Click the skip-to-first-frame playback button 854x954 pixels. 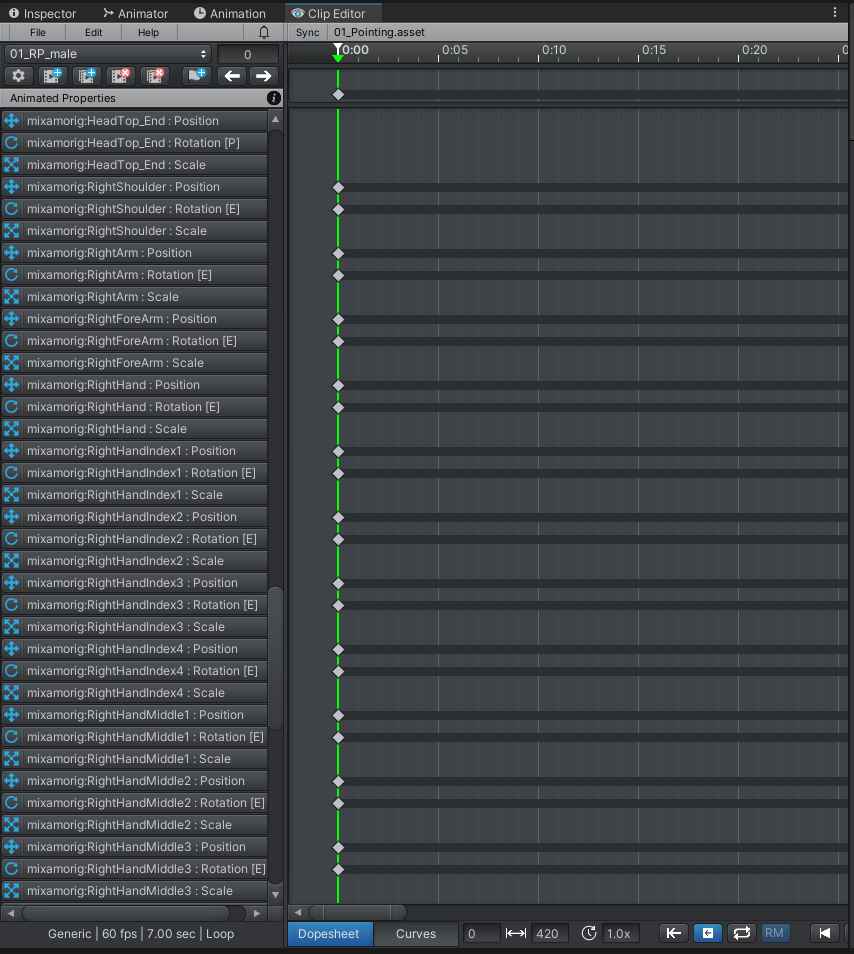pyautogui.click(x=825, y=933)
